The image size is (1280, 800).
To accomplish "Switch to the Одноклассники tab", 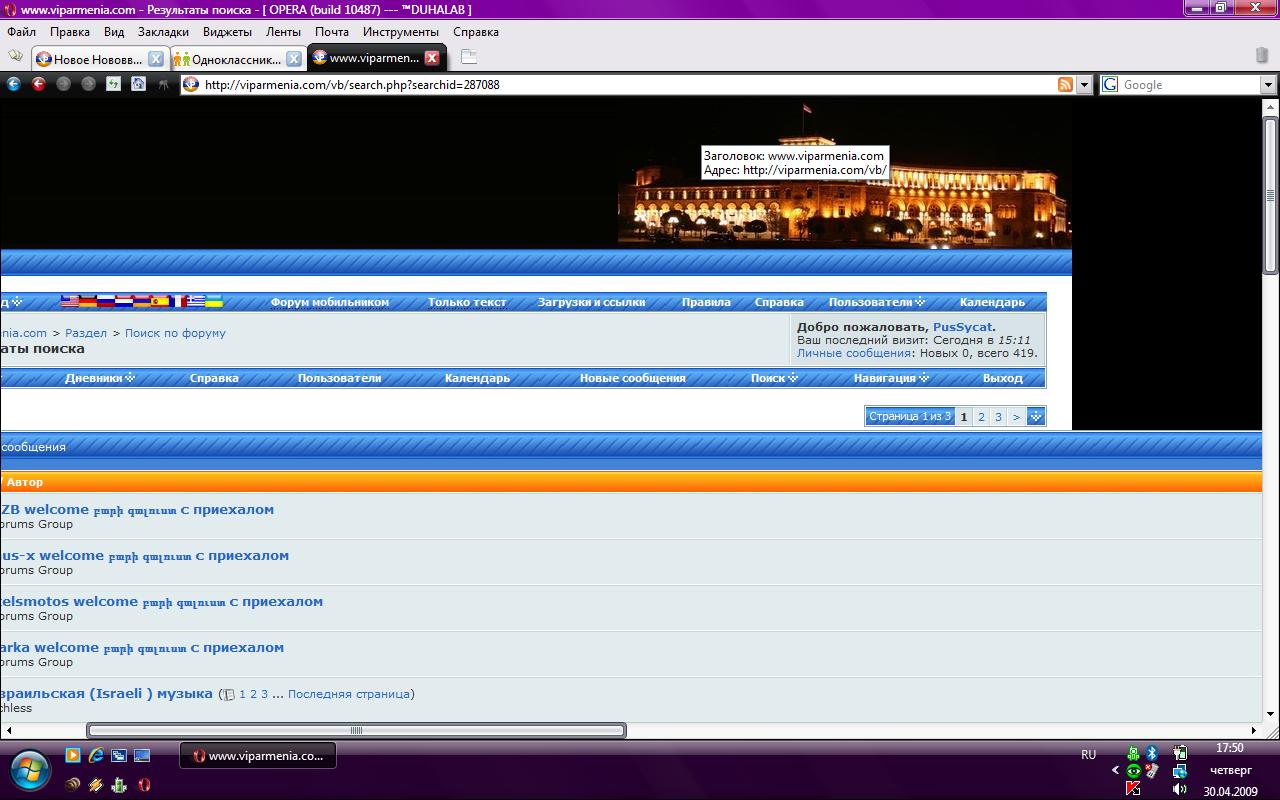I will click(x=236, y=59).
